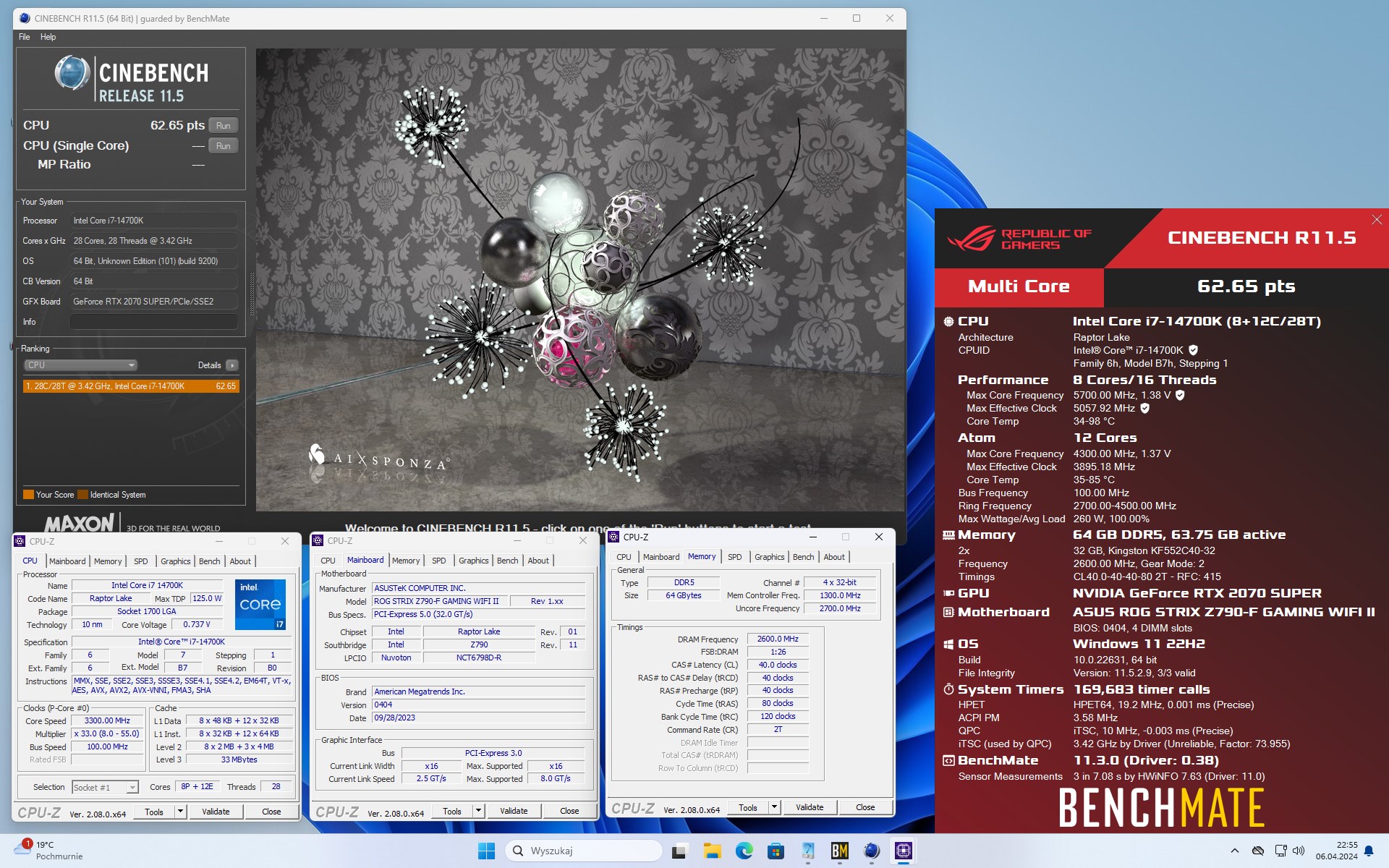Image resolution: width=1389 pixels, height=868 pixels.
Task: Click left CPU-Z title bar icon
Action: [20, 541]
